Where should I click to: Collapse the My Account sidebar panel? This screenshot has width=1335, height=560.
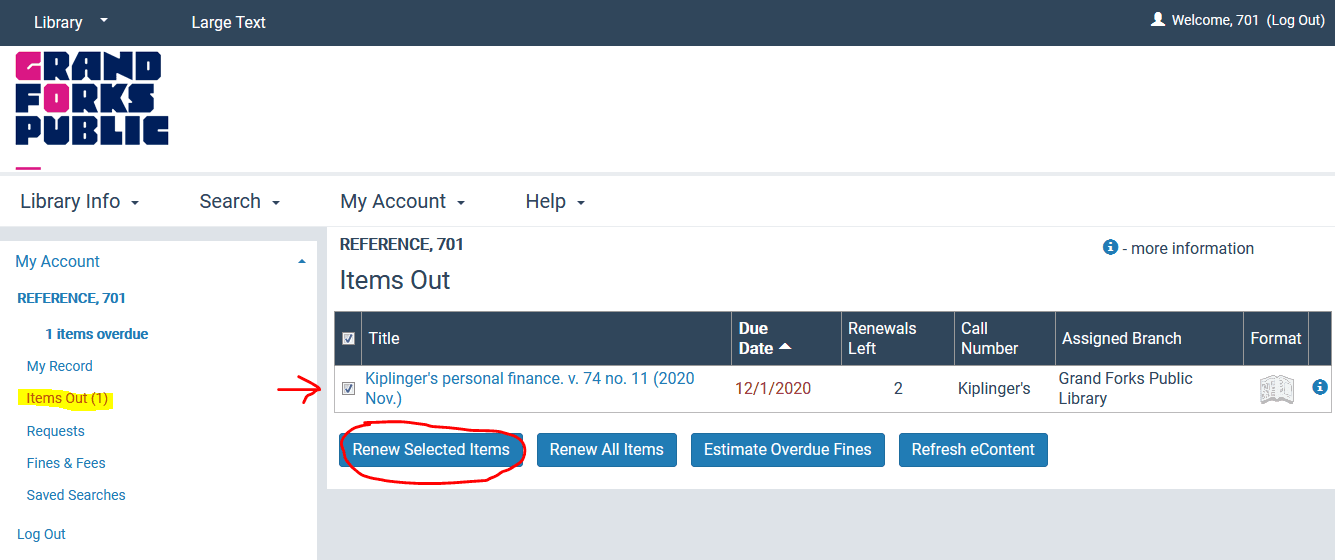pos(302,262)
